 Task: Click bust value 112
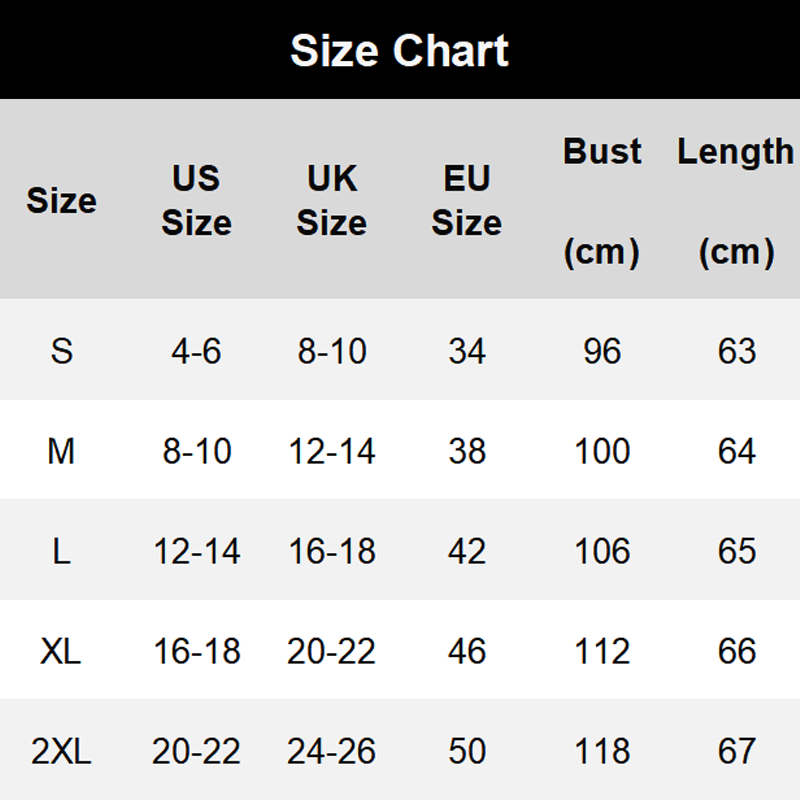(x=602, y=651)
